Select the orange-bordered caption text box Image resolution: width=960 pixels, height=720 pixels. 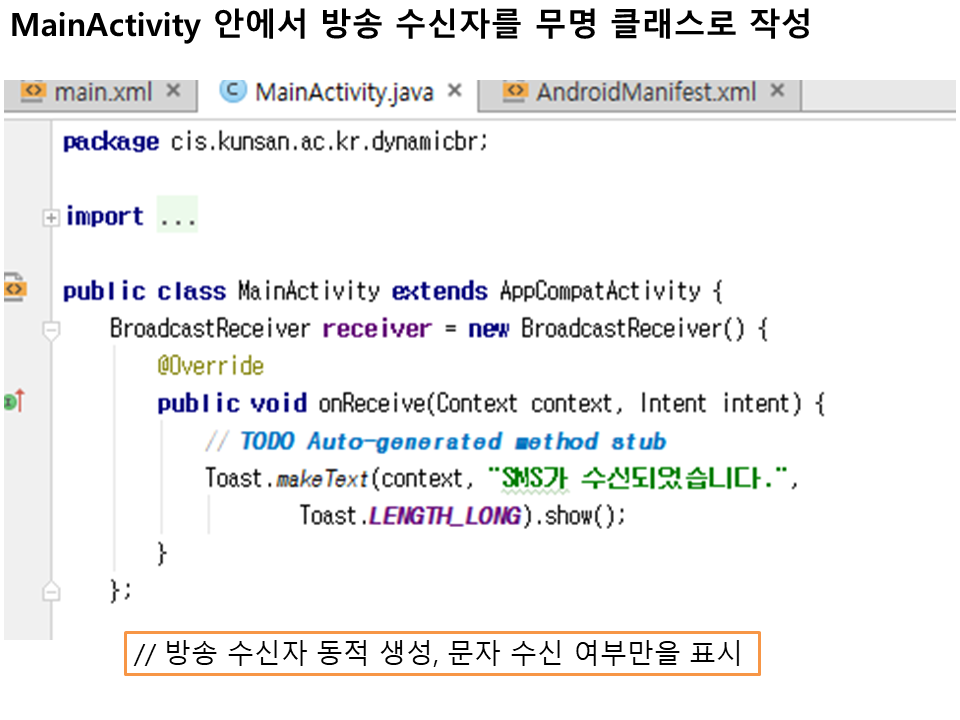tap(442, 654)
